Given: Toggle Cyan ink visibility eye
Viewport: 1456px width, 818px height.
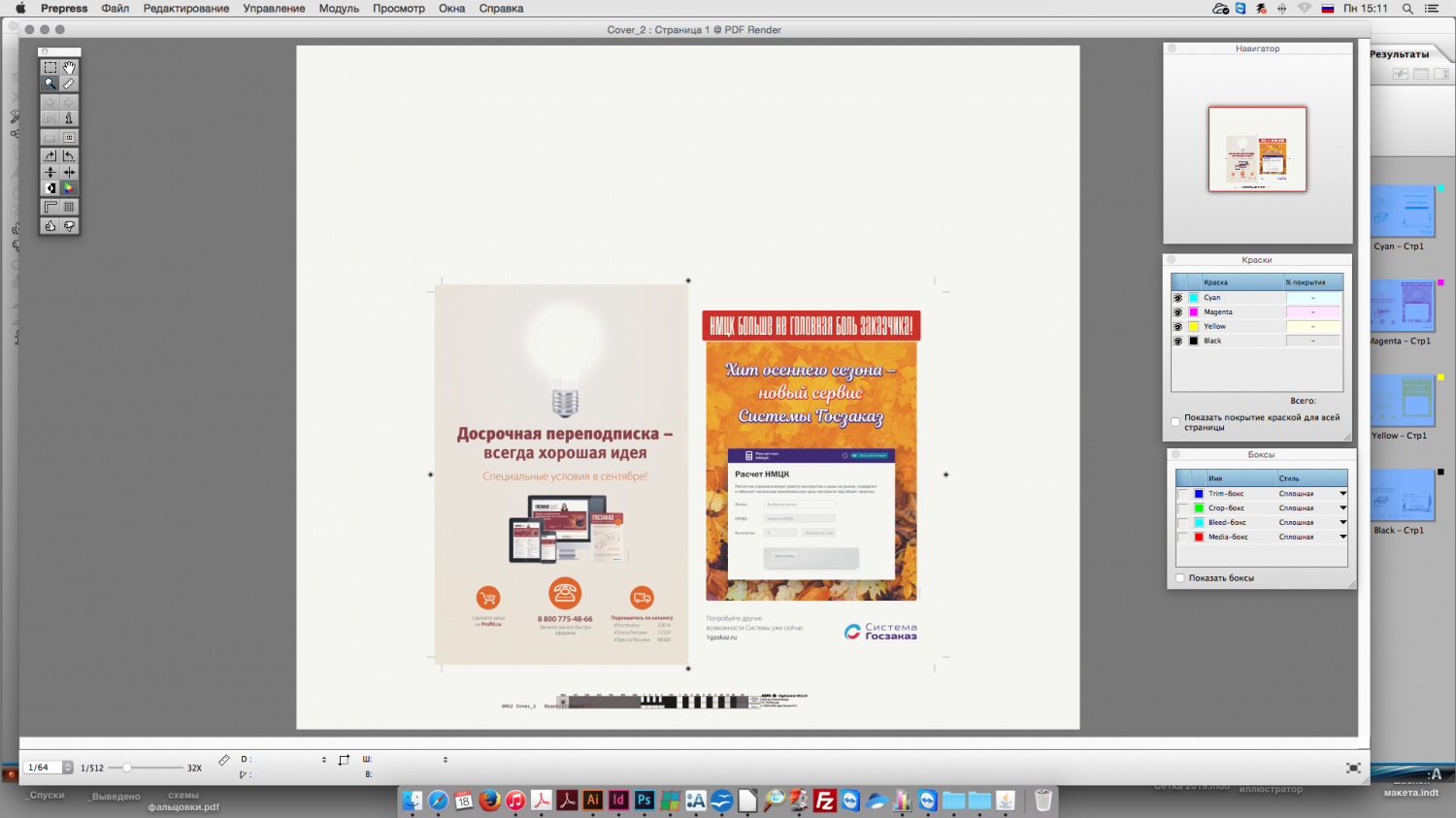Looking at the screenshot, I should click(1178, 298).
